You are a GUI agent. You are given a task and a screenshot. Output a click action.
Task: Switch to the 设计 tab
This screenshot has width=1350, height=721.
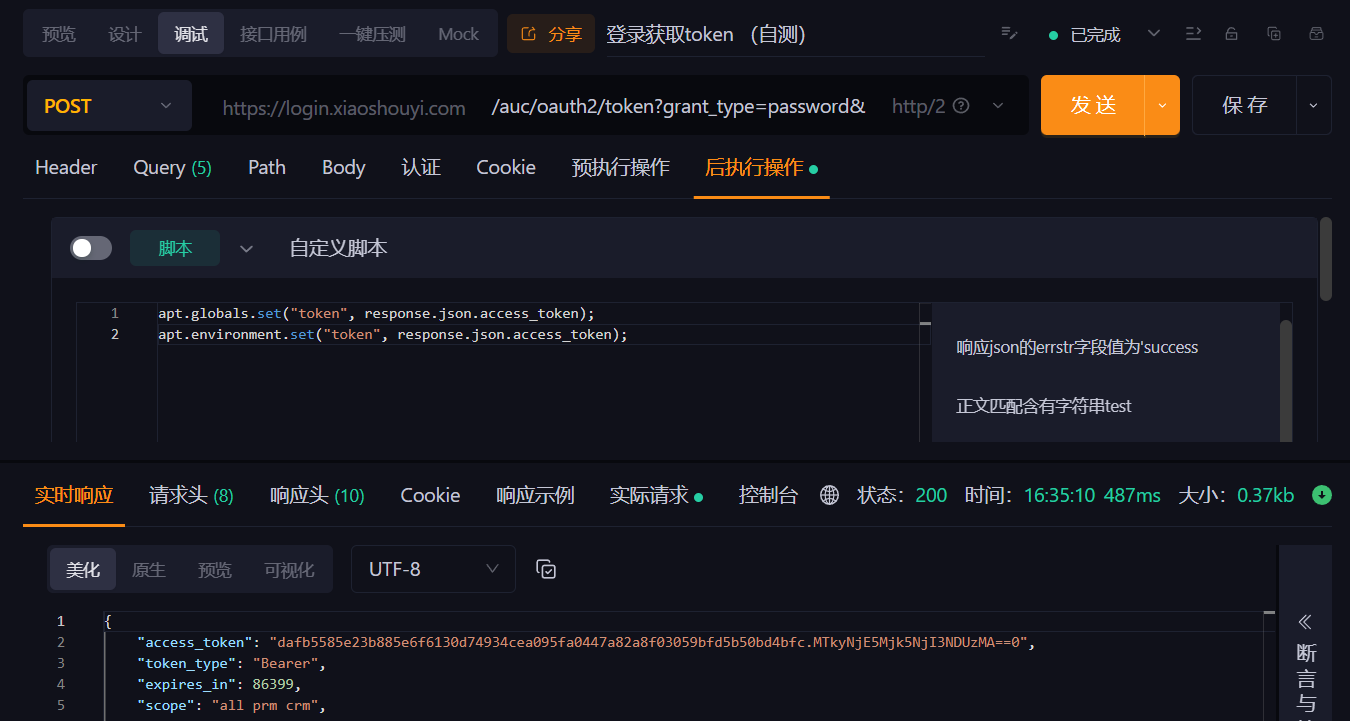125,34
